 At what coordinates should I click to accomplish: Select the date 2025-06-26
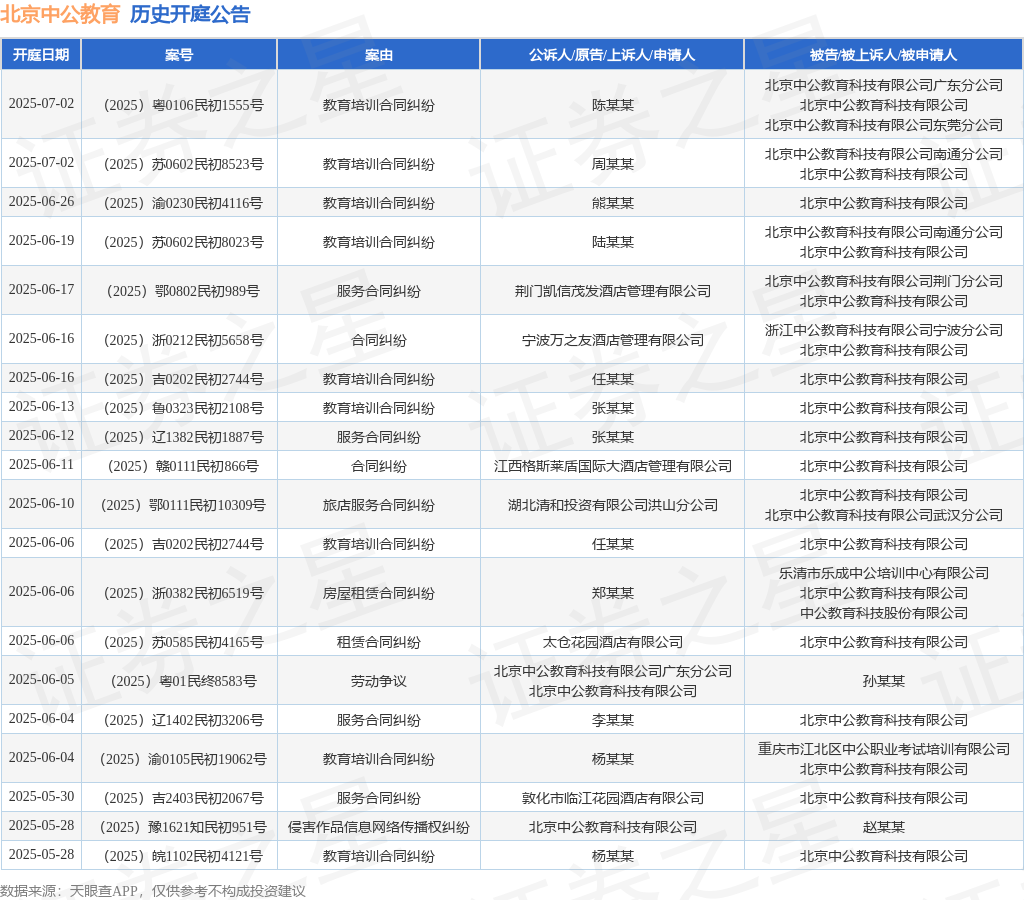click(x=41, y=201)
